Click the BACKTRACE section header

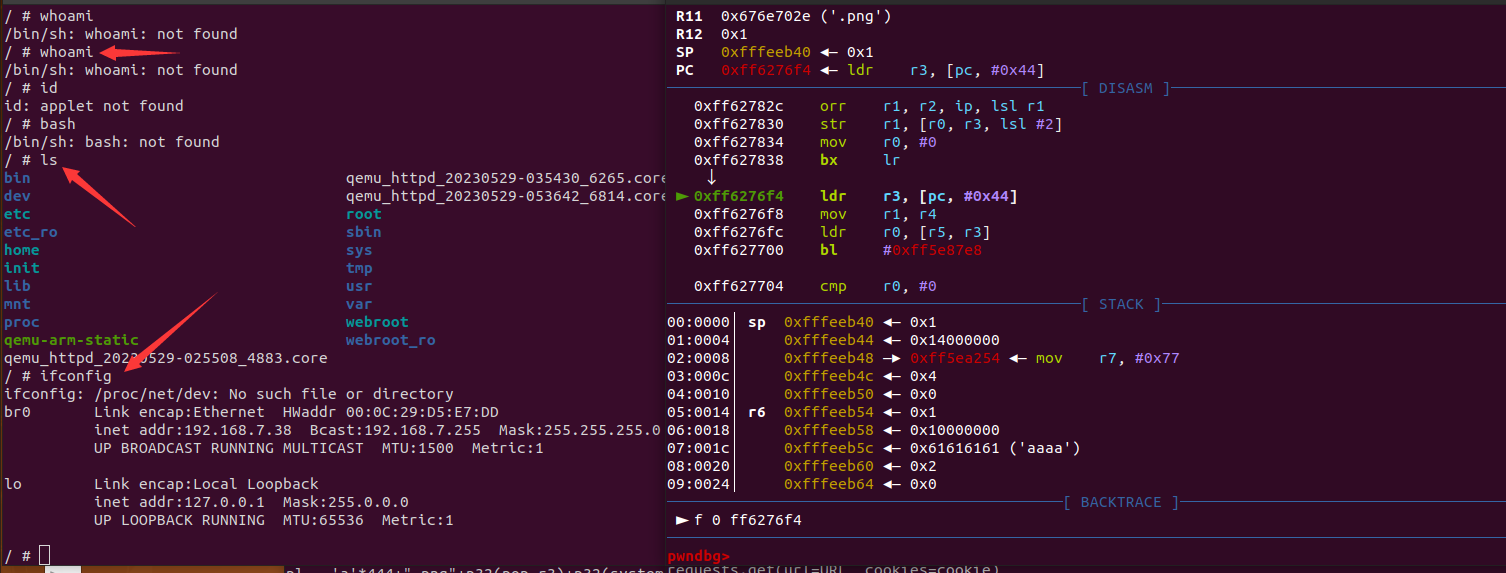pos(1121,502)
